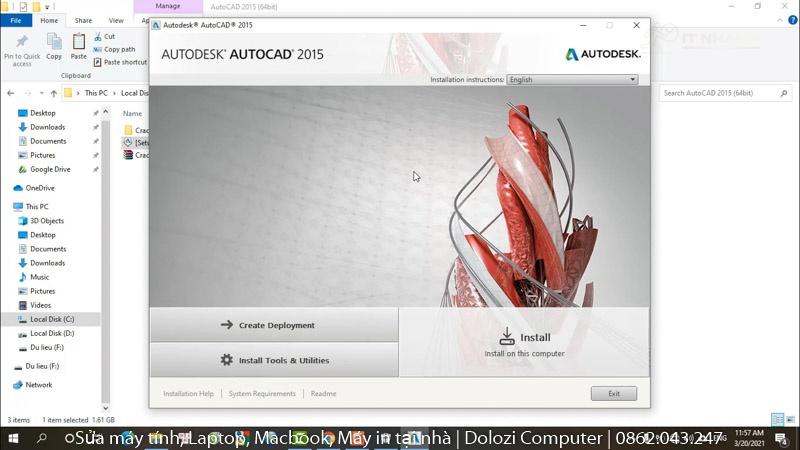This screenshot has width=800, height=450.
Task: Click the download-arrow icon beside Install
Action: [x=507, y=336]
